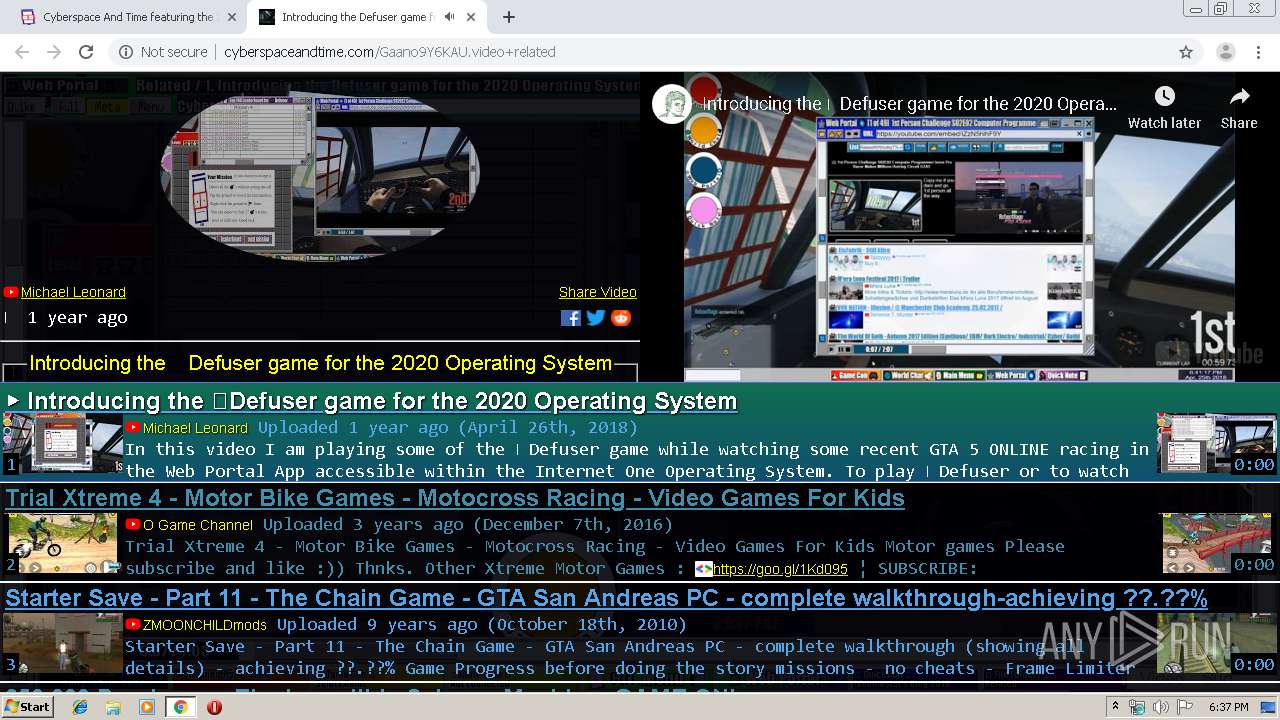The width and height of the screenshot is (1280, 720).
Task: Open a new browser tab
Action: (x=509, y=17)
